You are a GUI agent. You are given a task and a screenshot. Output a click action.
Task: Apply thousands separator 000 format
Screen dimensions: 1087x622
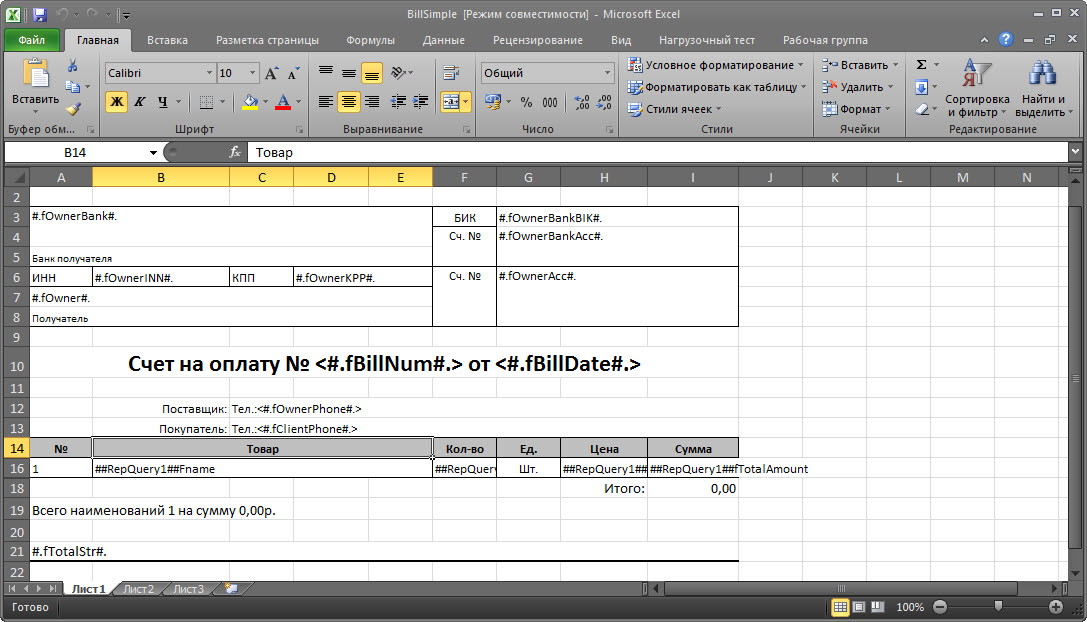(550, 103)
